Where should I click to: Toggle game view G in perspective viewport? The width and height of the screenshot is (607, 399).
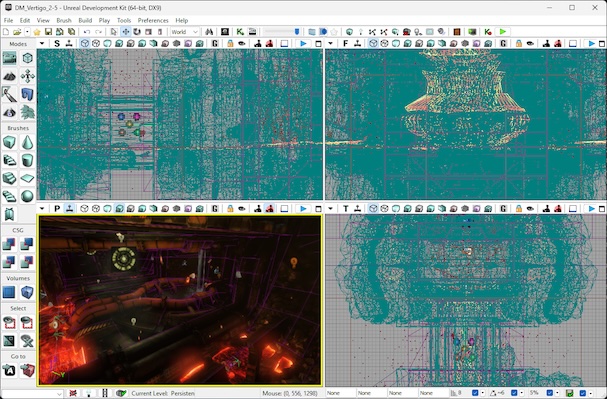(215, 209)
